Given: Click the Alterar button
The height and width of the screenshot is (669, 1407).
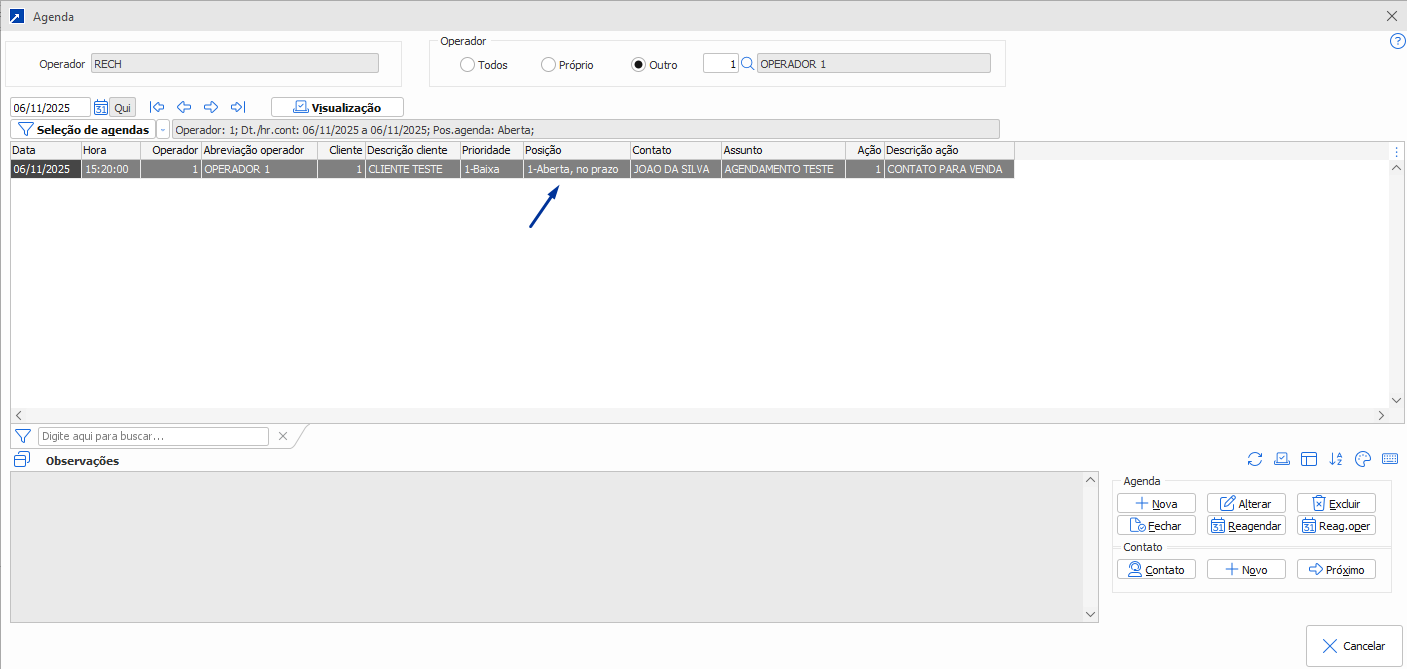Looking at the screenshot, I should (x=1246, y=503).
